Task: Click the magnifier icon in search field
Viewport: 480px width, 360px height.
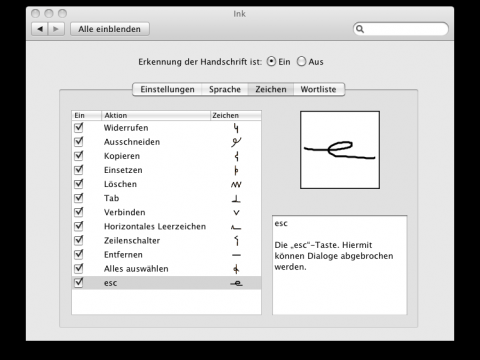Action: (x=360, y=29)
